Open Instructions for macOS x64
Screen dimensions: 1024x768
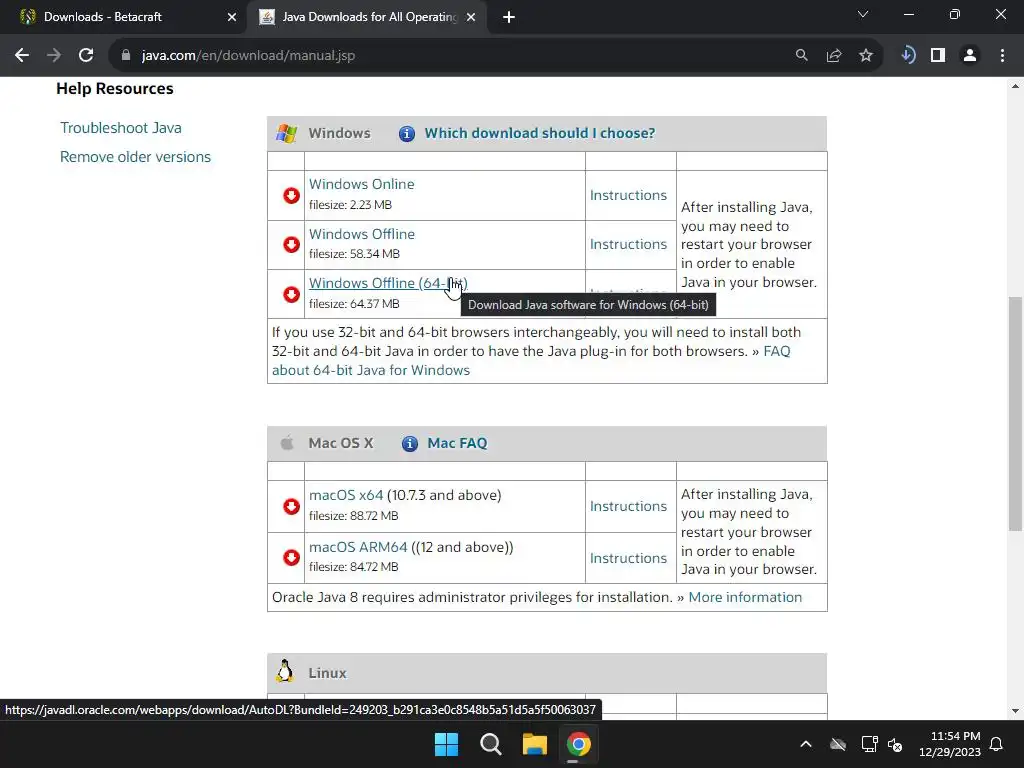coord(628,506)
